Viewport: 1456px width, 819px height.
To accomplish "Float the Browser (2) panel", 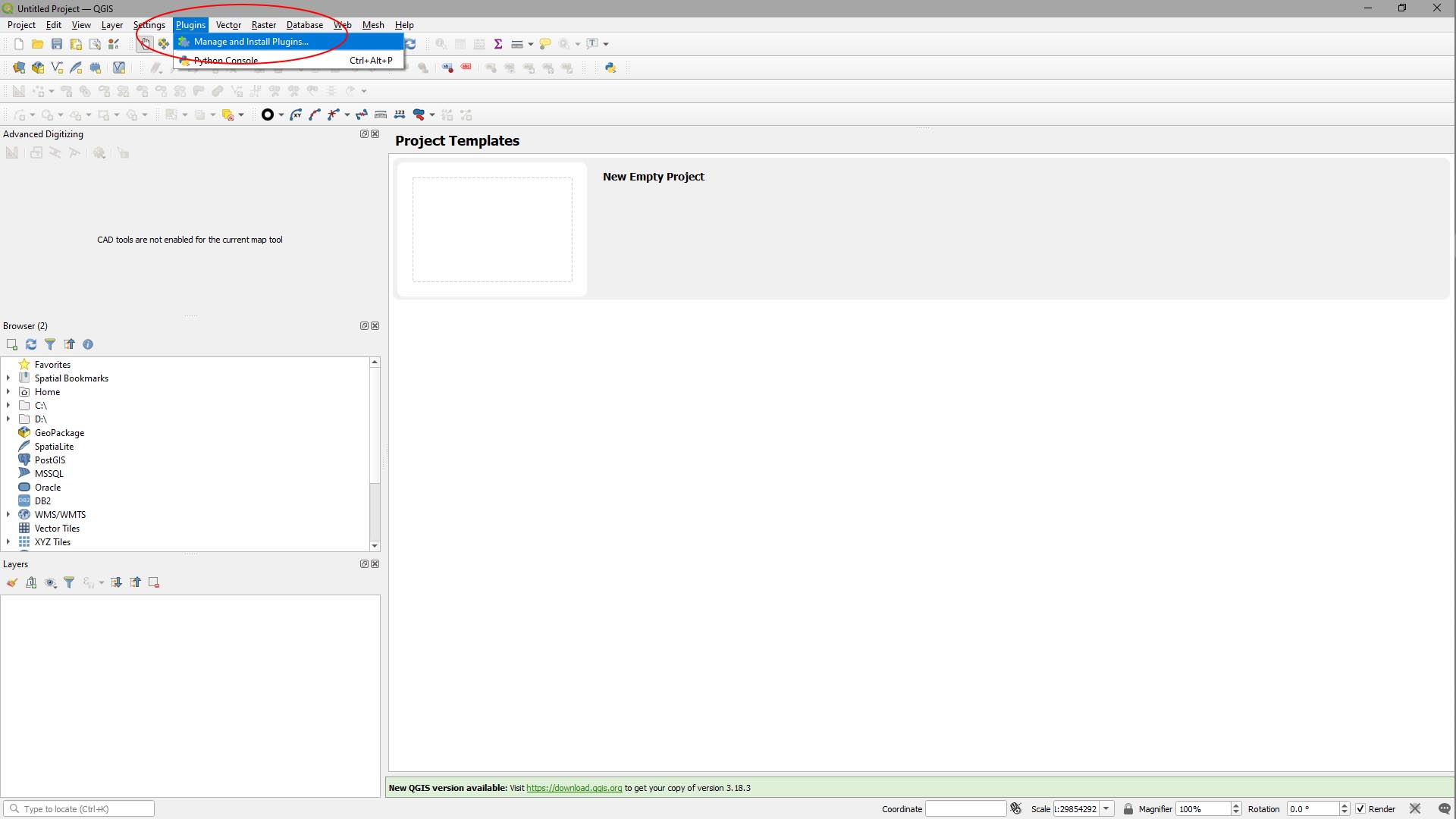I will [x=364, y=326].
